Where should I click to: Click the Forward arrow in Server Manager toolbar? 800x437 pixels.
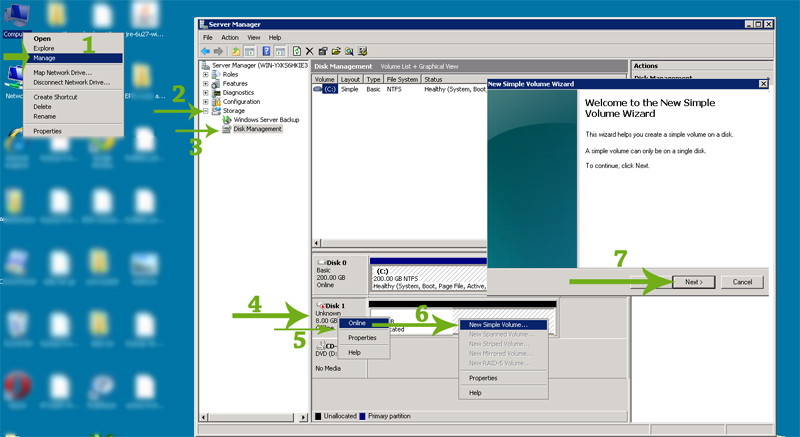pos(218,51)
